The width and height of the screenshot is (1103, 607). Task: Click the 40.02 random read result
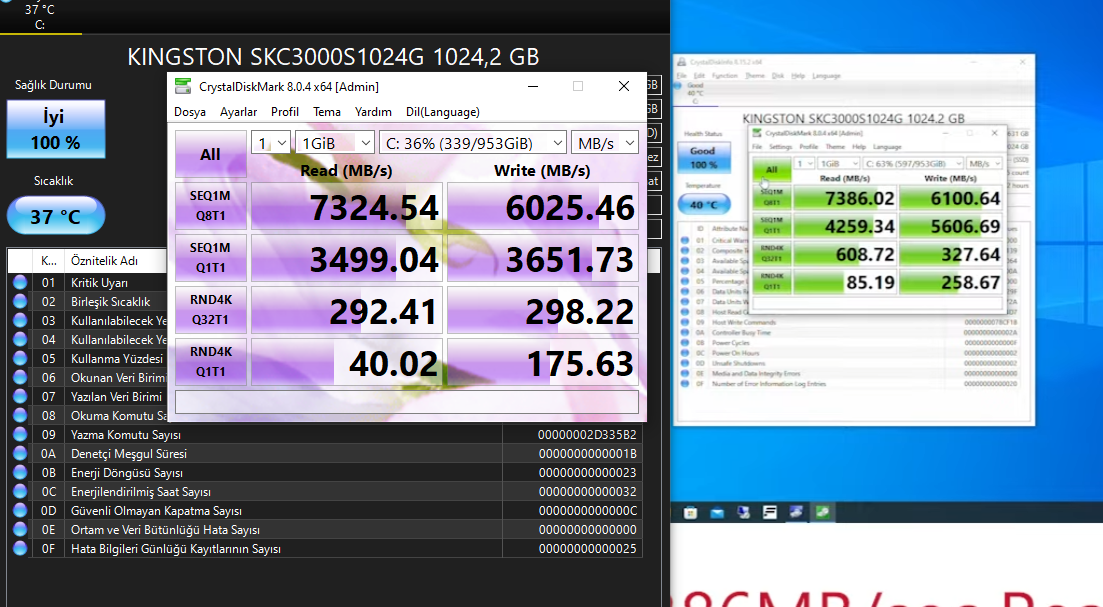coord(347,363)
